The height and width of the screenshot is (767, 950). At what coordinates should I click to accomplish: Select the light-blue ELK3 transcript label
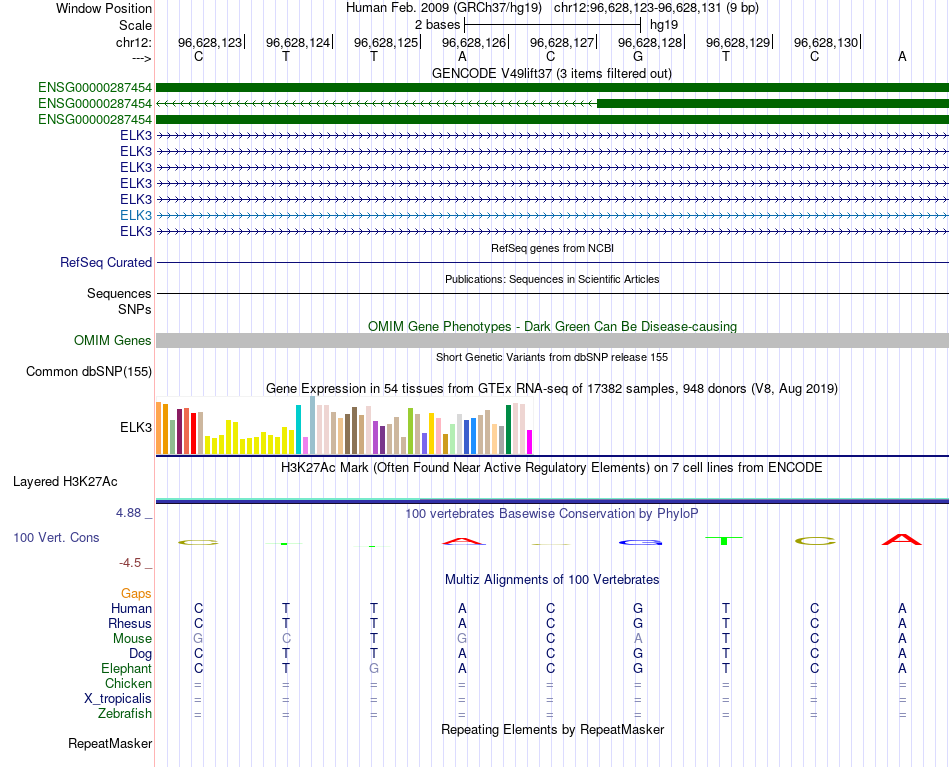[136, 215]
